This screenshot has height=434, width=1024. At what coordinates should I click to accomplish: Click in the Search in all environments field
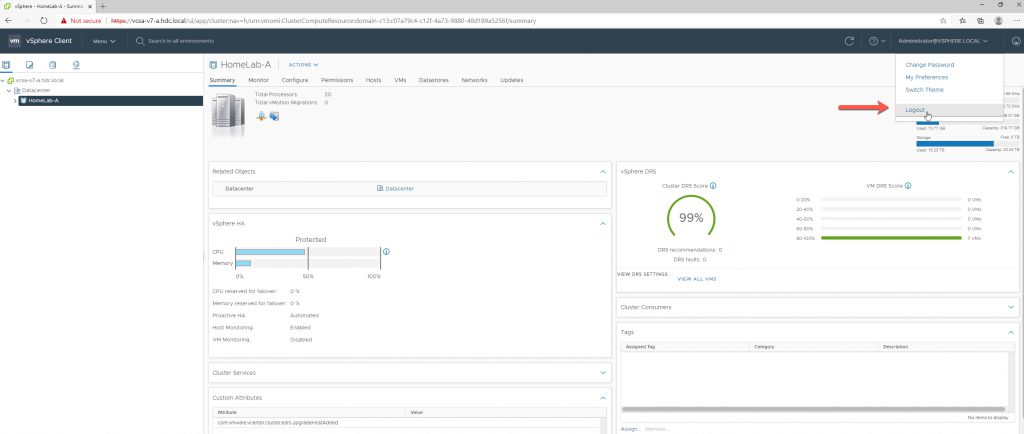coord(181,41)
